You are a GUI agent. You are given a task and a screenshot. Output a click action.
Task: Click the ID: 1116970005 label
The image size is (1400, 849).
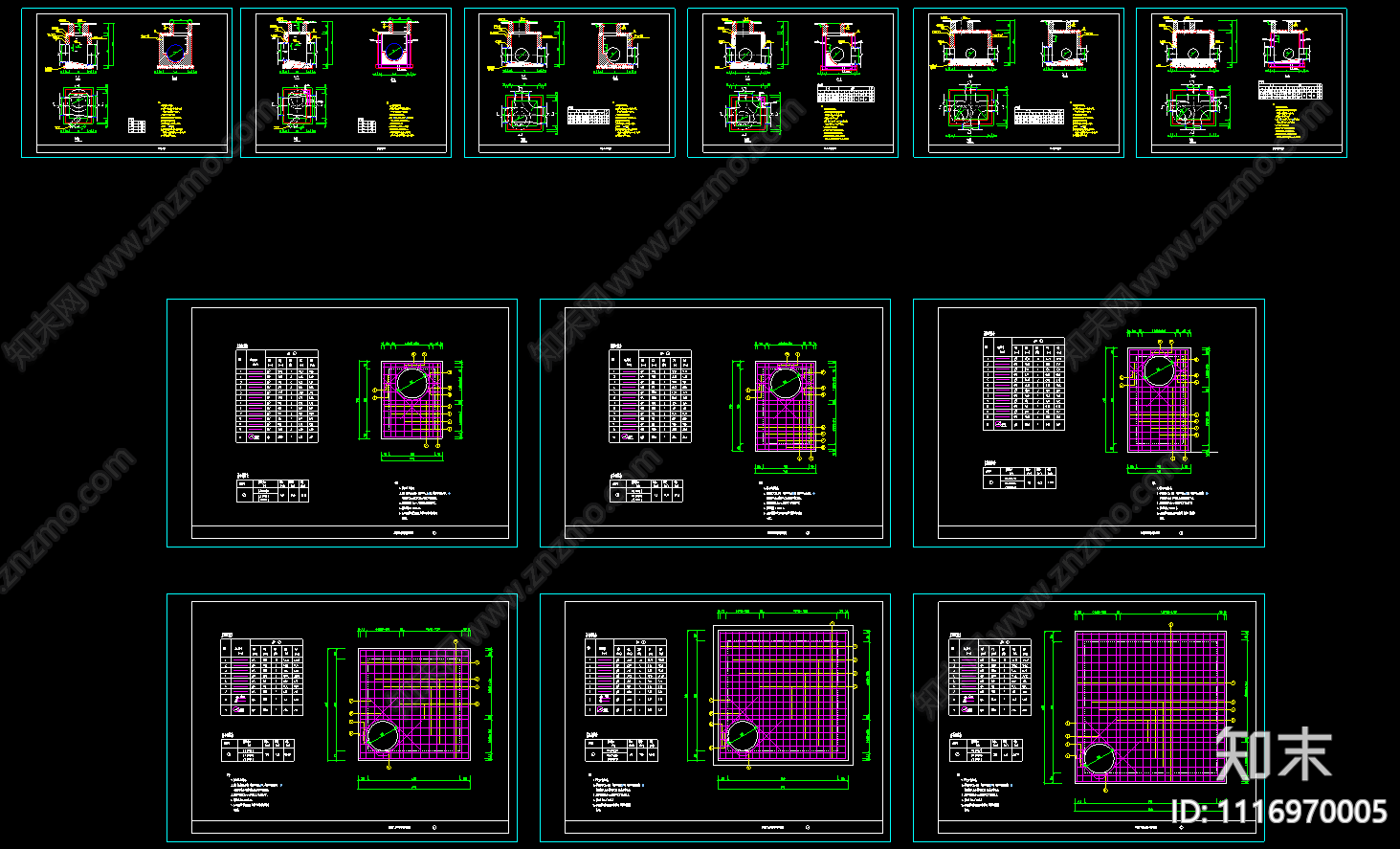click(x=1278, y=813)
